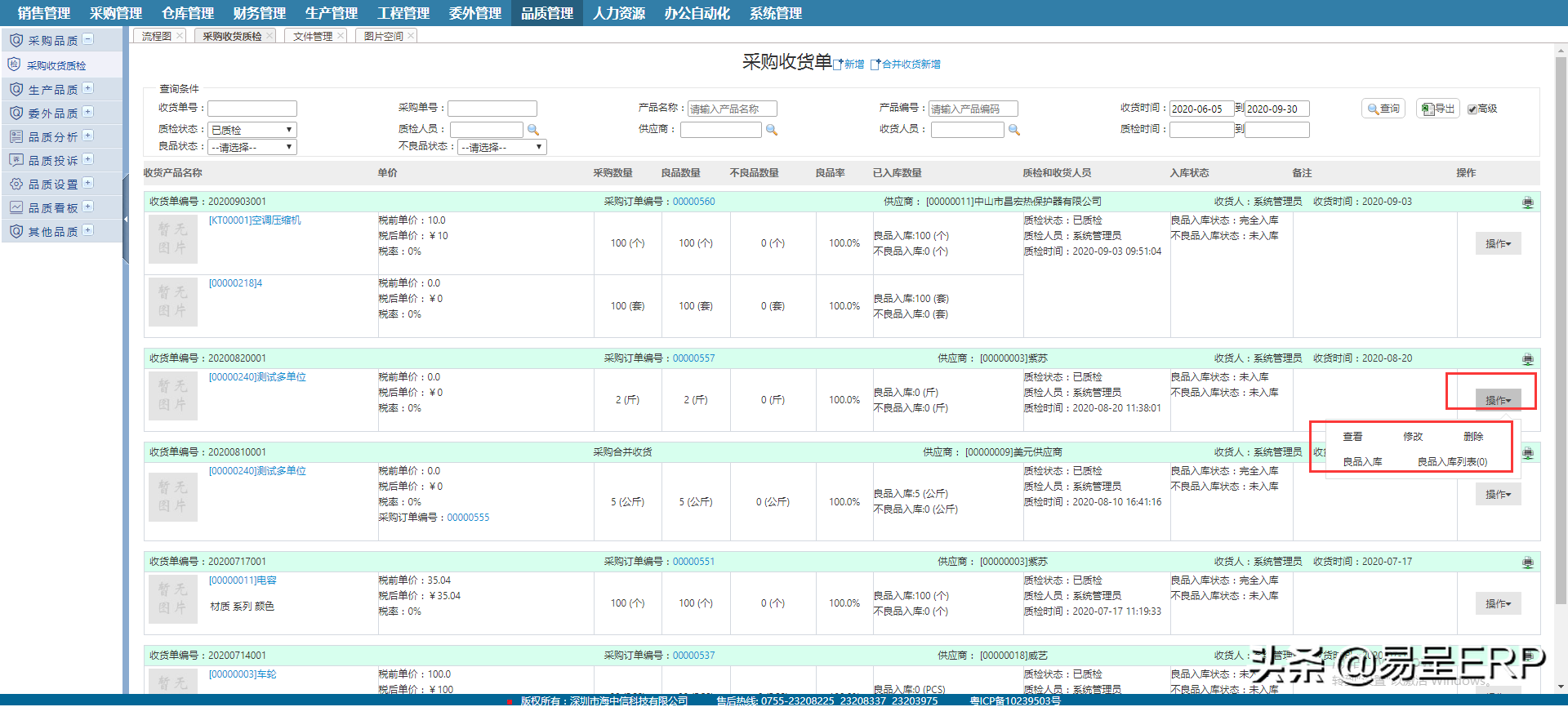Open the 不良品状态 dropdown

coord(501,147)
